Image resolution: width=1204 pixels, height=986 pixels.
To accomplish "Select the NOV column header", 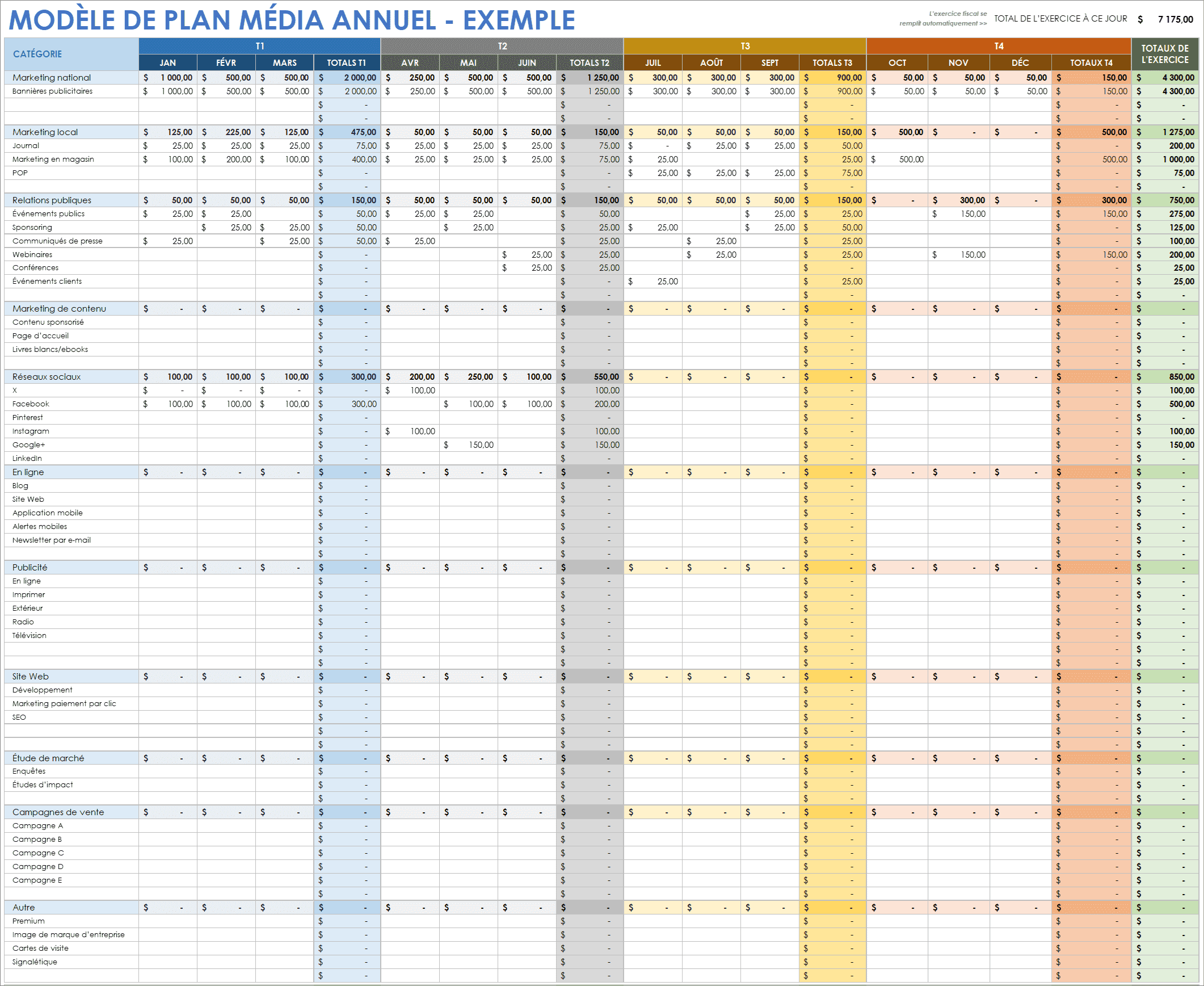I will tap(959, 62).
